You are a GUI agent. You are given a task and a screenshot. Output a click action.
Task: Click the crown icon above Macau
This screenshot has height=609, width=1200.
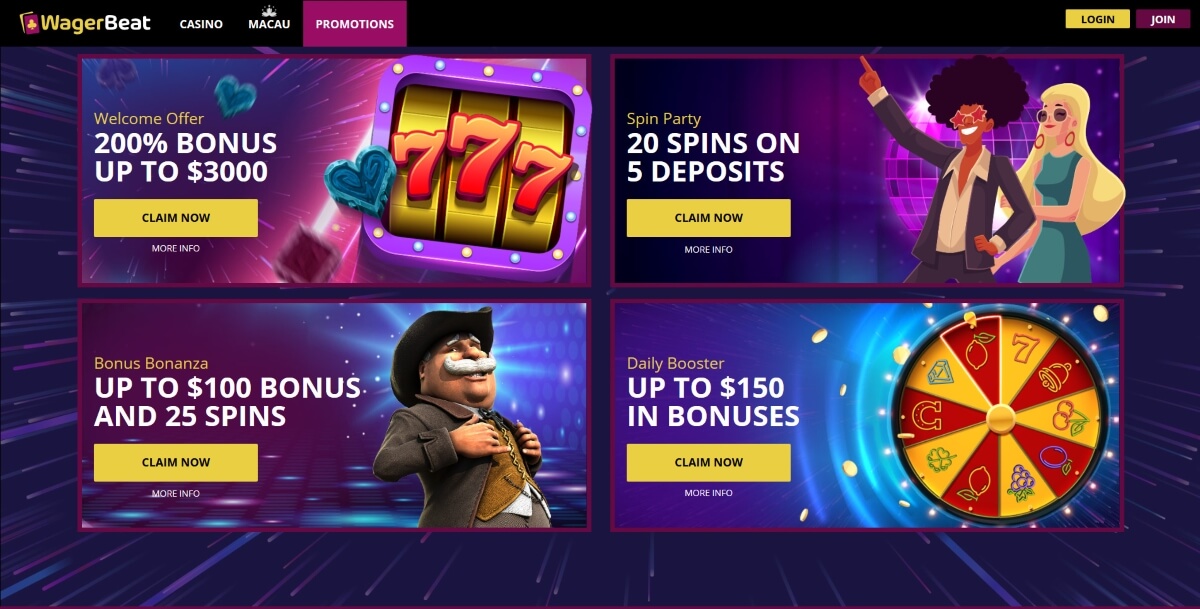point(269,11)
